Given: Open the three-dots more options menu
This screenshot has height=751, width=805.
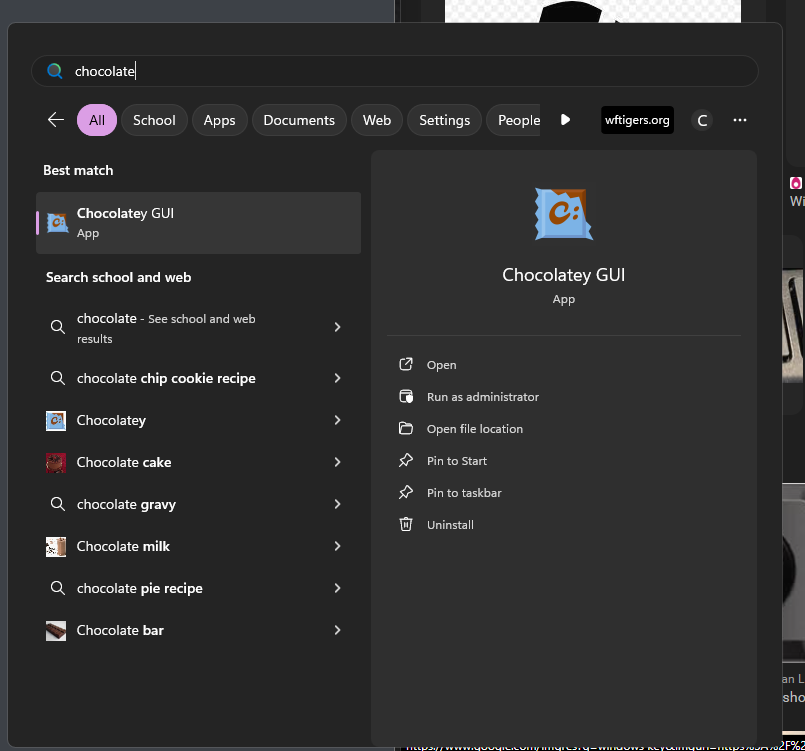Looking at the screenshot, I should click(739, 120).
